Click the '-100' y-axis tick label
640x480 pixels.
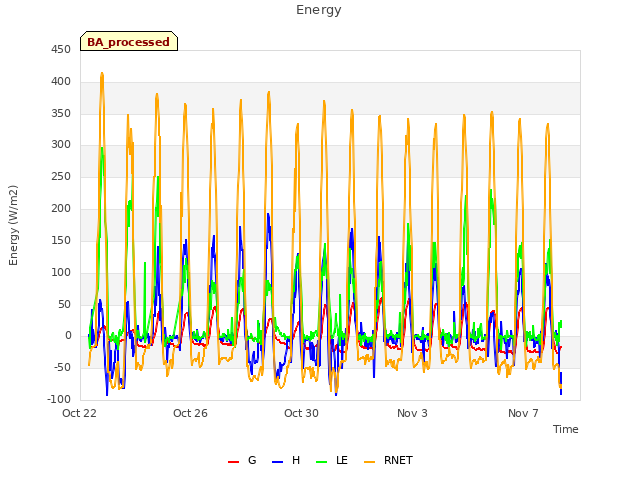(59, 399)
